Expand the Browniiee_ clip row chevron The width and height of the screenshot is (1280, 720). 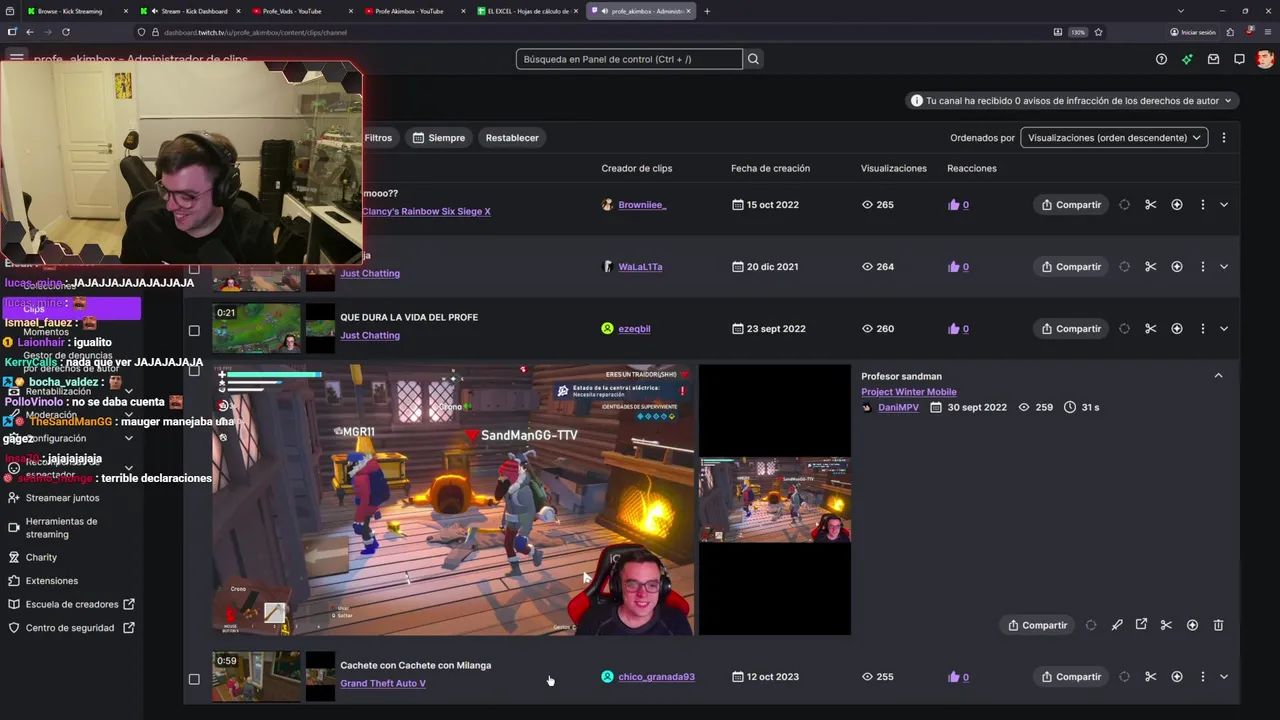click(x=1223, y=205)
